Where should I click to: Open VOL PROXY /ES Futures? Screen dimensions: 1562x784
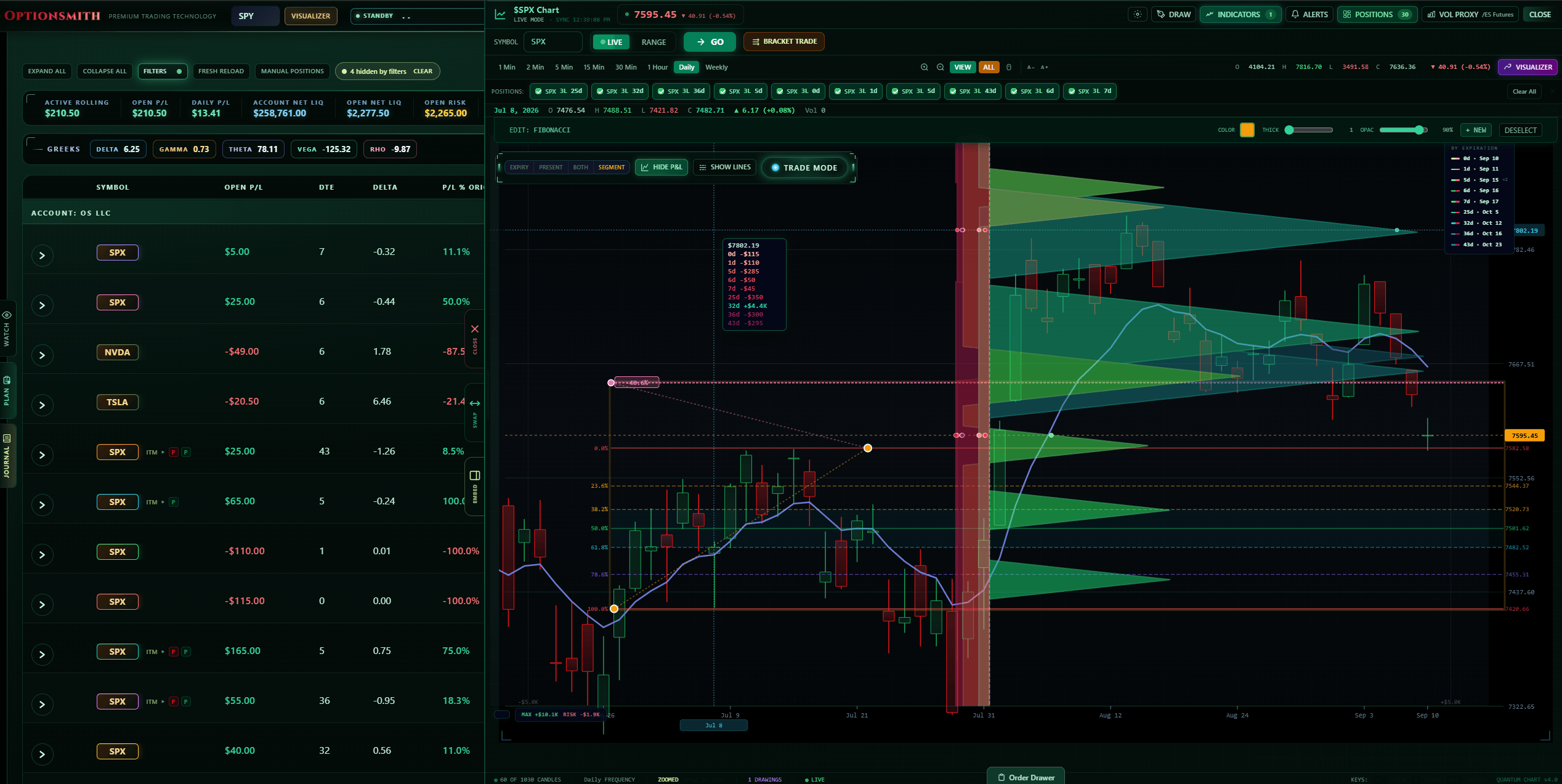pos(1470,14)
